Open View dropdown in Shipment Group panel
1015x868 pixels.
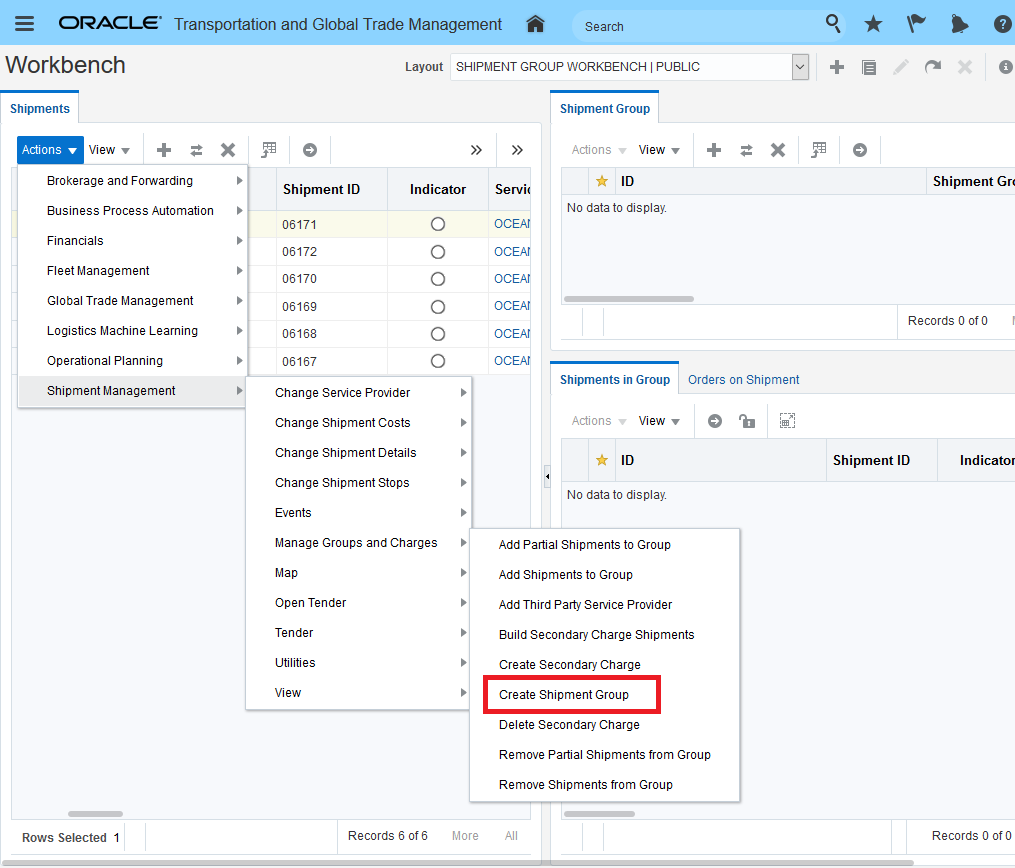click(x=659, y=150)
